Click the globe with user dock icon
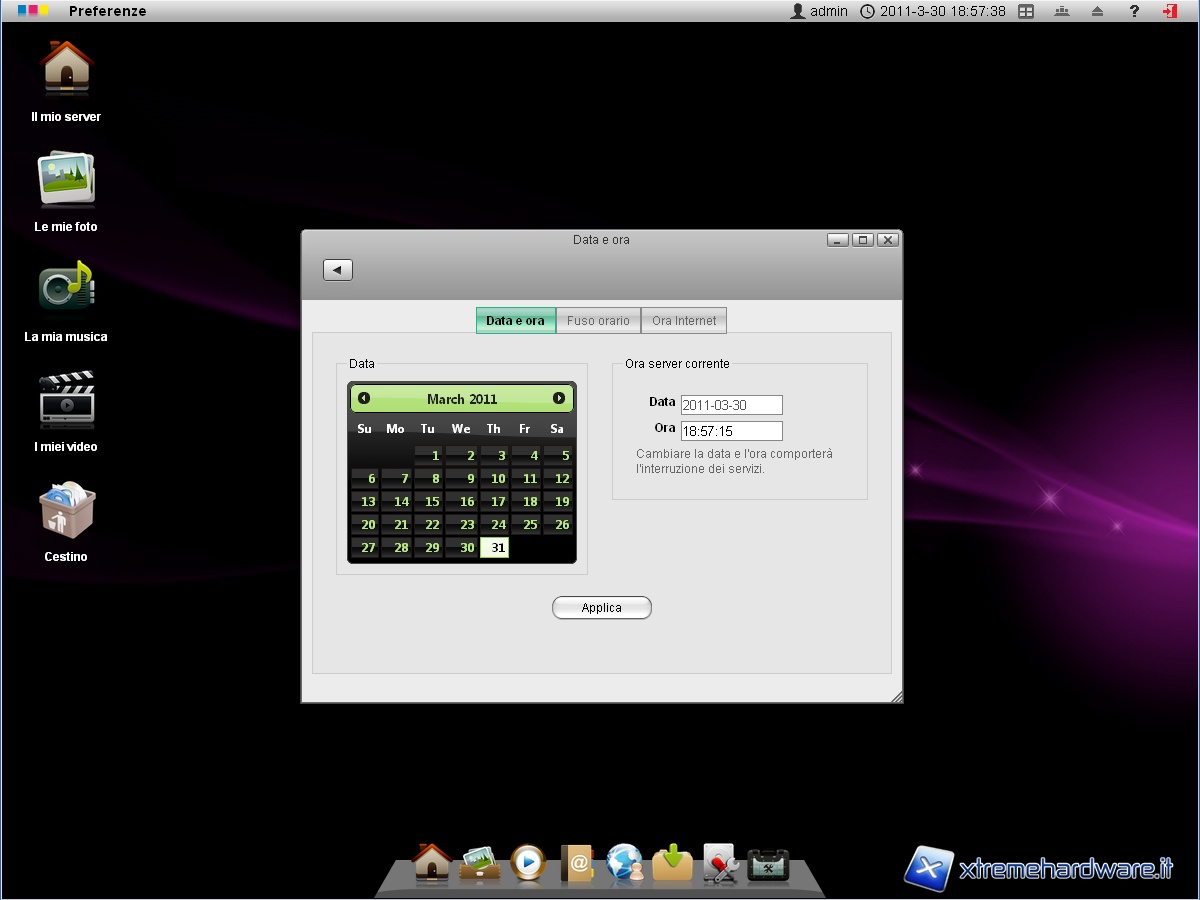The width and height of the screenshot is (1200, 900). [625, 862]
